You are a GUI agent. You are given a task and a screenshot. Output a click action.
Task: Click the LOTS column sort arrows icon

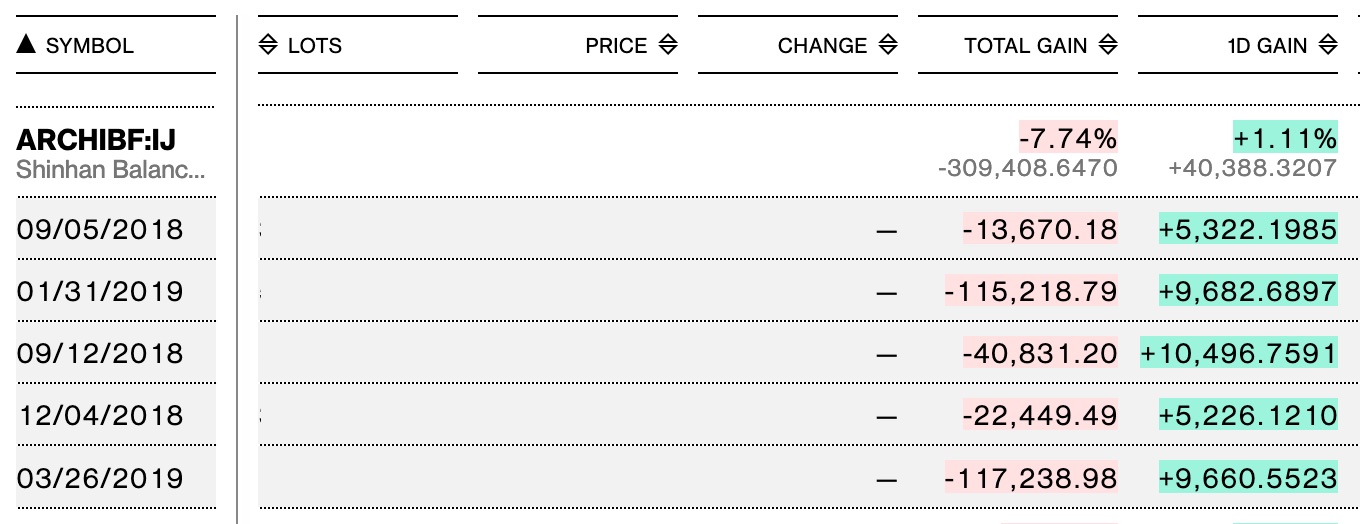point(268,45)
